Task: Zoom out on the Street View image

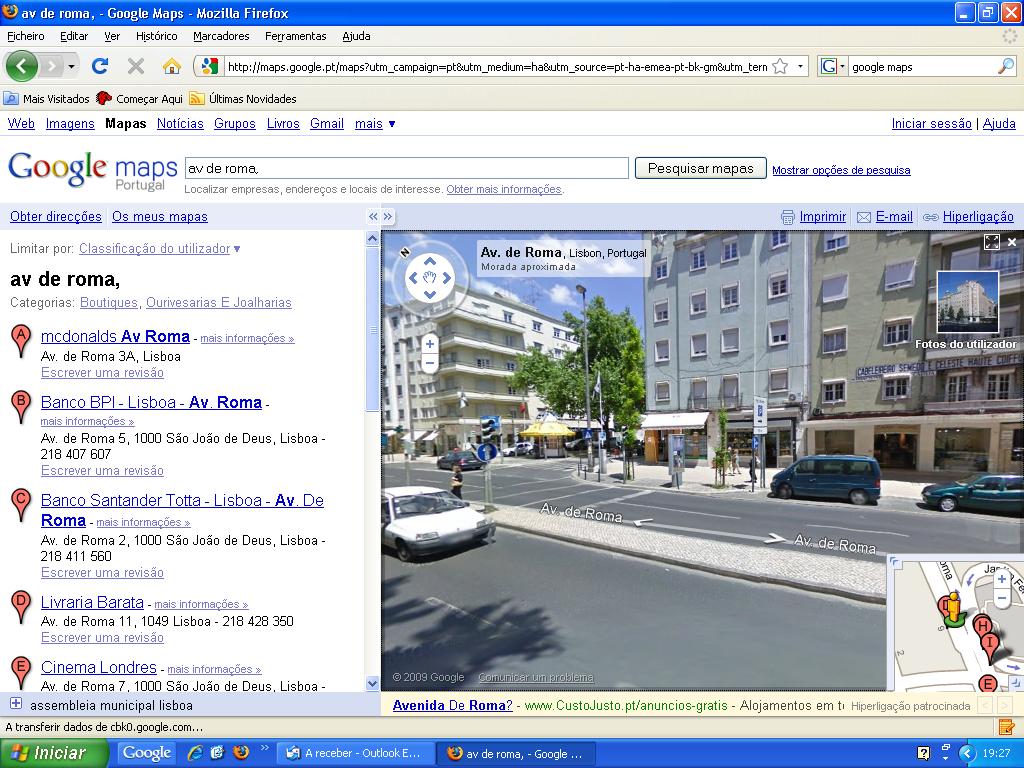Action: pos(430,363)
